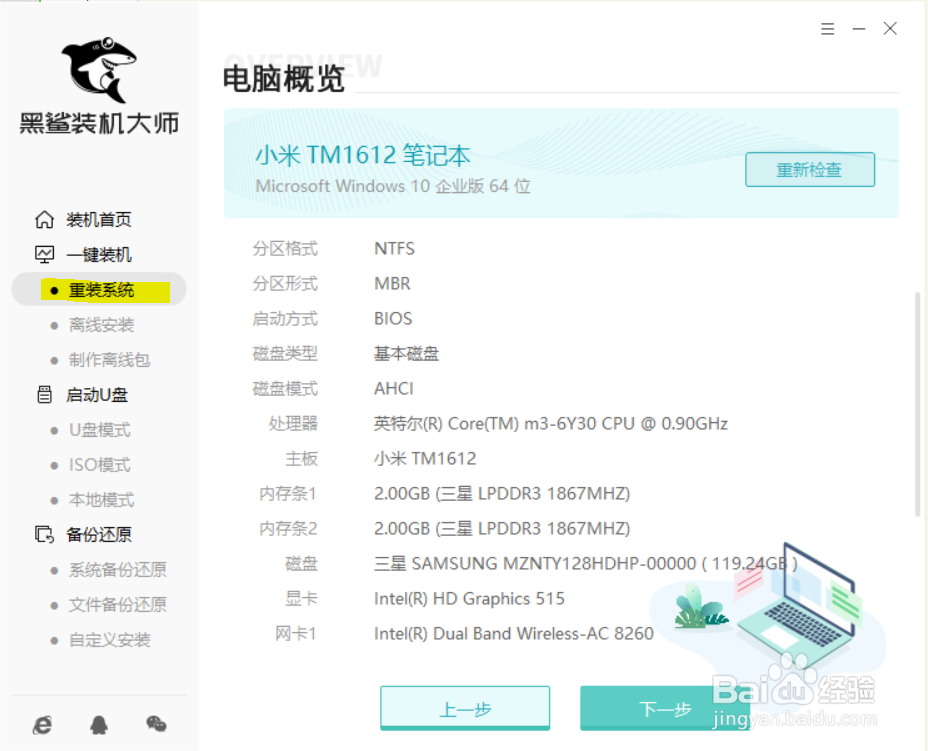
Task: Click the 电脑概览 page heading
Action: click(x=284, y=79)
